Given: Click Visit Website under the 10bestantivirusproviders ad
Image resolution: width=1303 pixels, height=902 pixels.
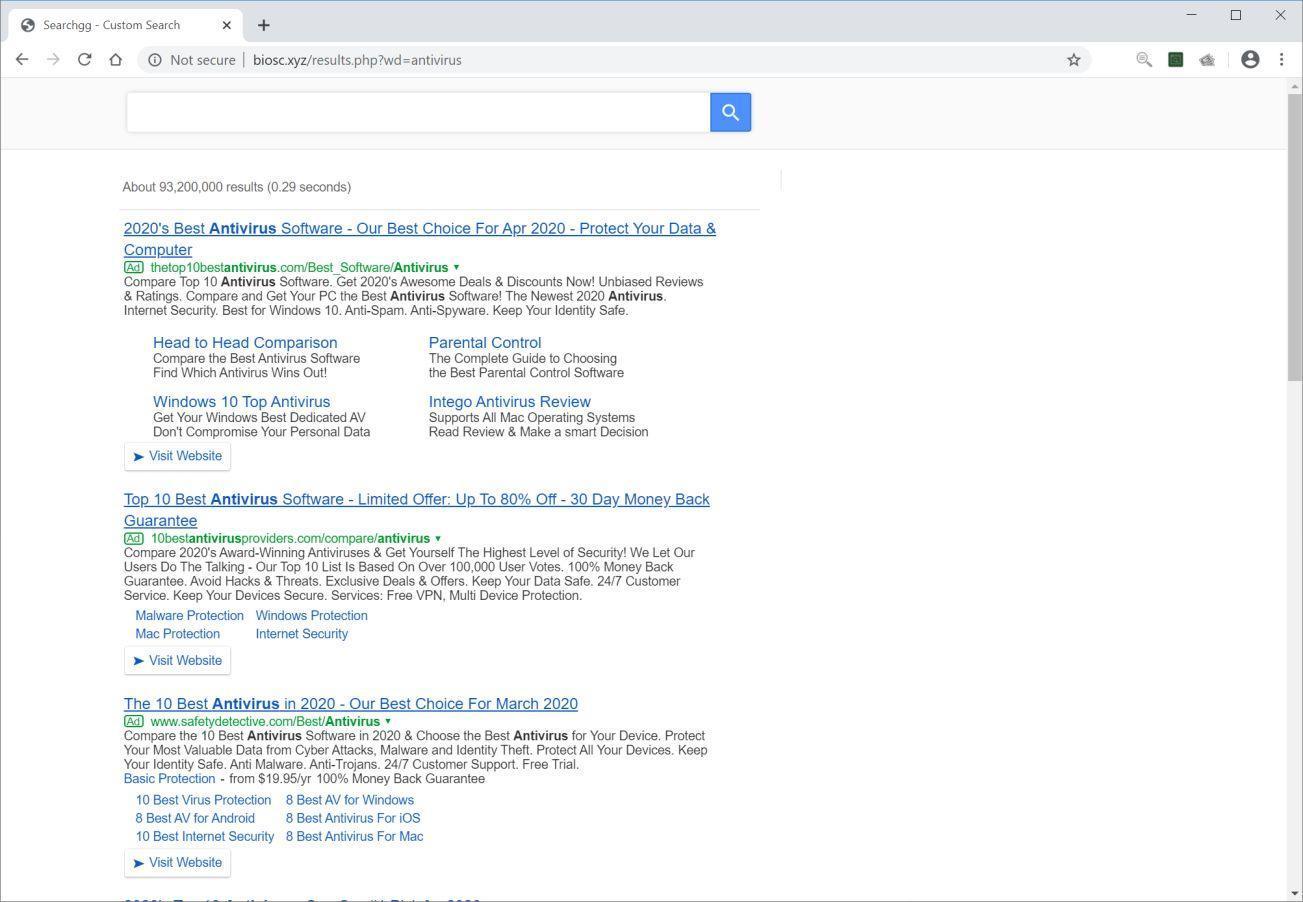Looking at the screenshot, I should click(177, 661).
